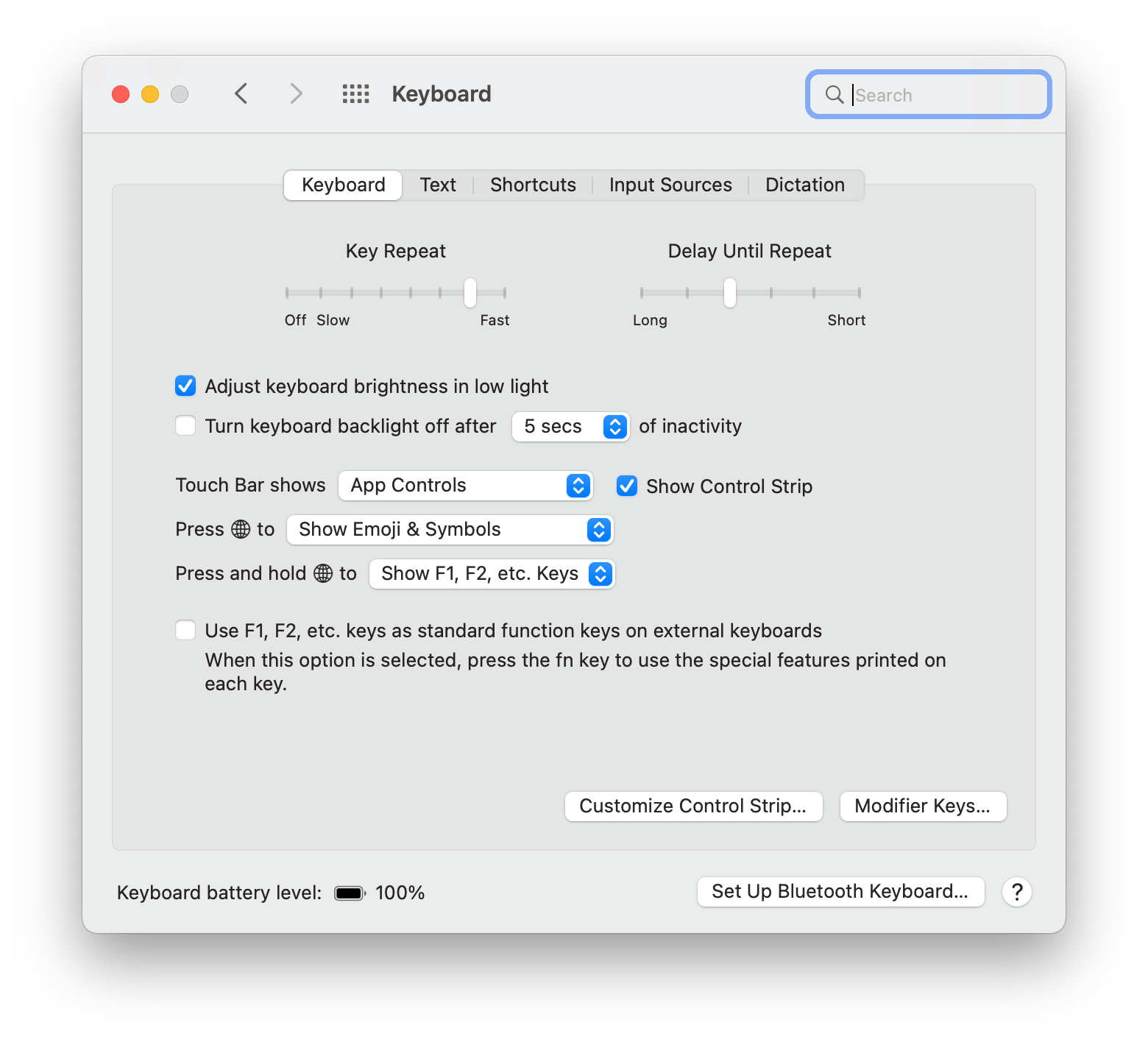The height and width of the screenshot is (1042, 1148).
Task: Enable Turn keyboard backlight off after inactivity
Action: (x=185, y=425)
